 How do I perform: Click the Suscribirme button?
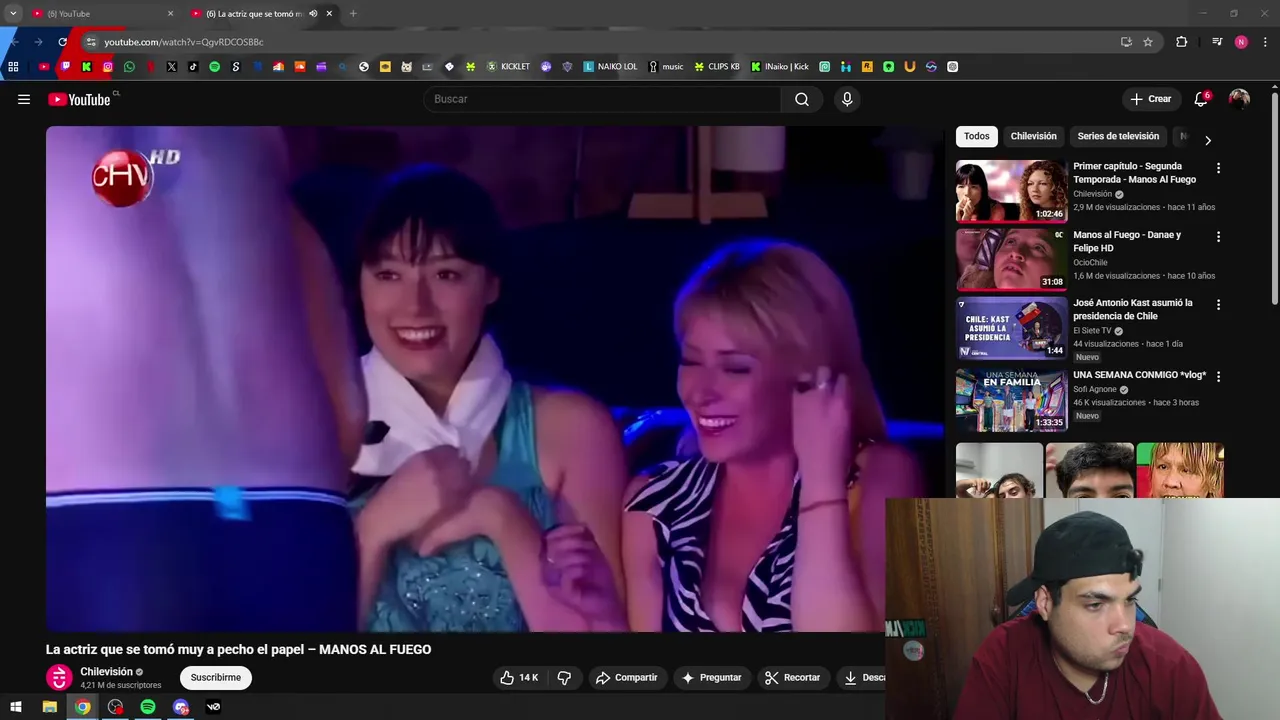(216, 677)
